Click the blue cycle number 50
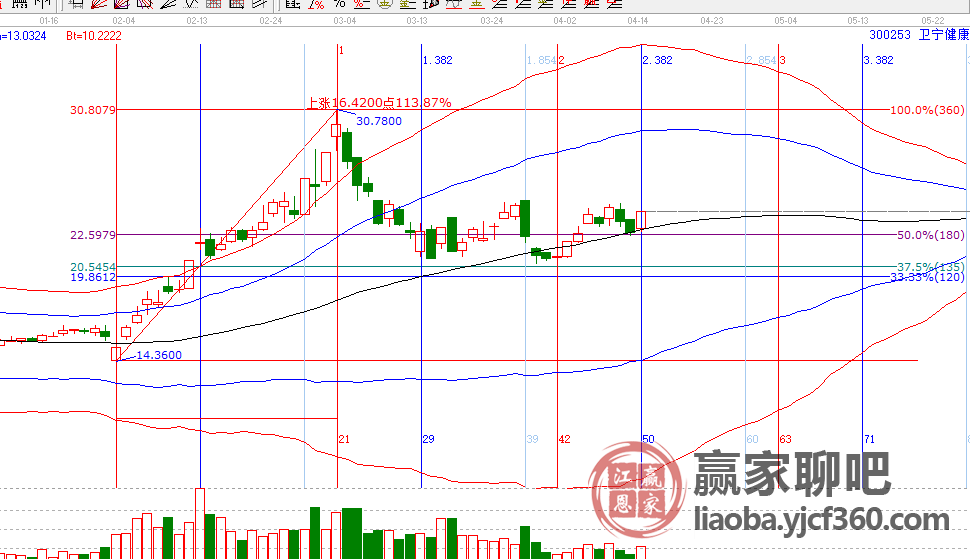Image resolution: width=970 pixels, height=559 pixels. pos(648,439)
